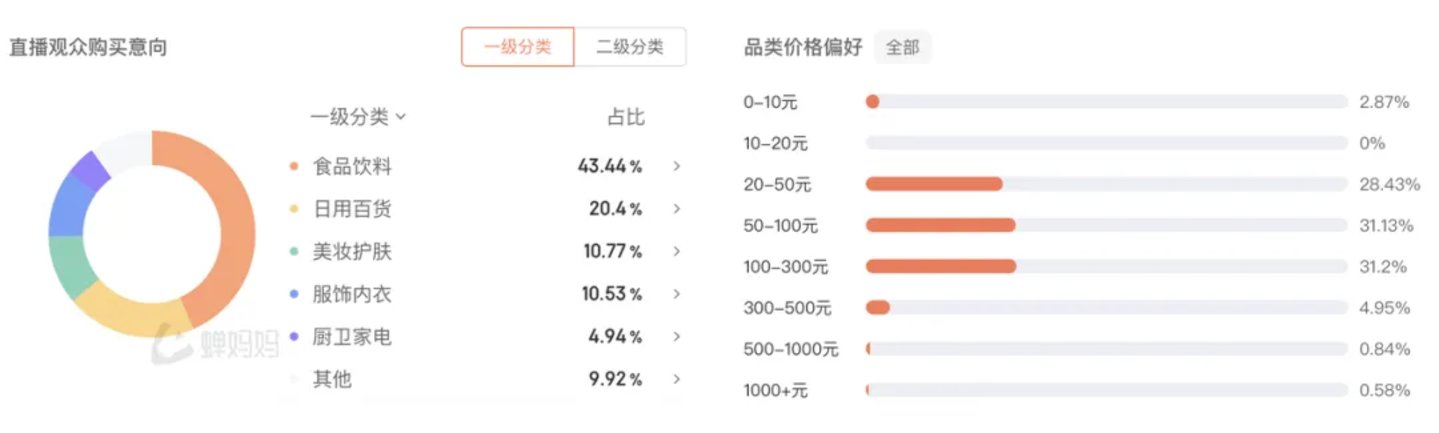The height and width of the screenshot is (433, 1439).
Task: Expand the 食品饮料 row arrow
Action: 677,166
